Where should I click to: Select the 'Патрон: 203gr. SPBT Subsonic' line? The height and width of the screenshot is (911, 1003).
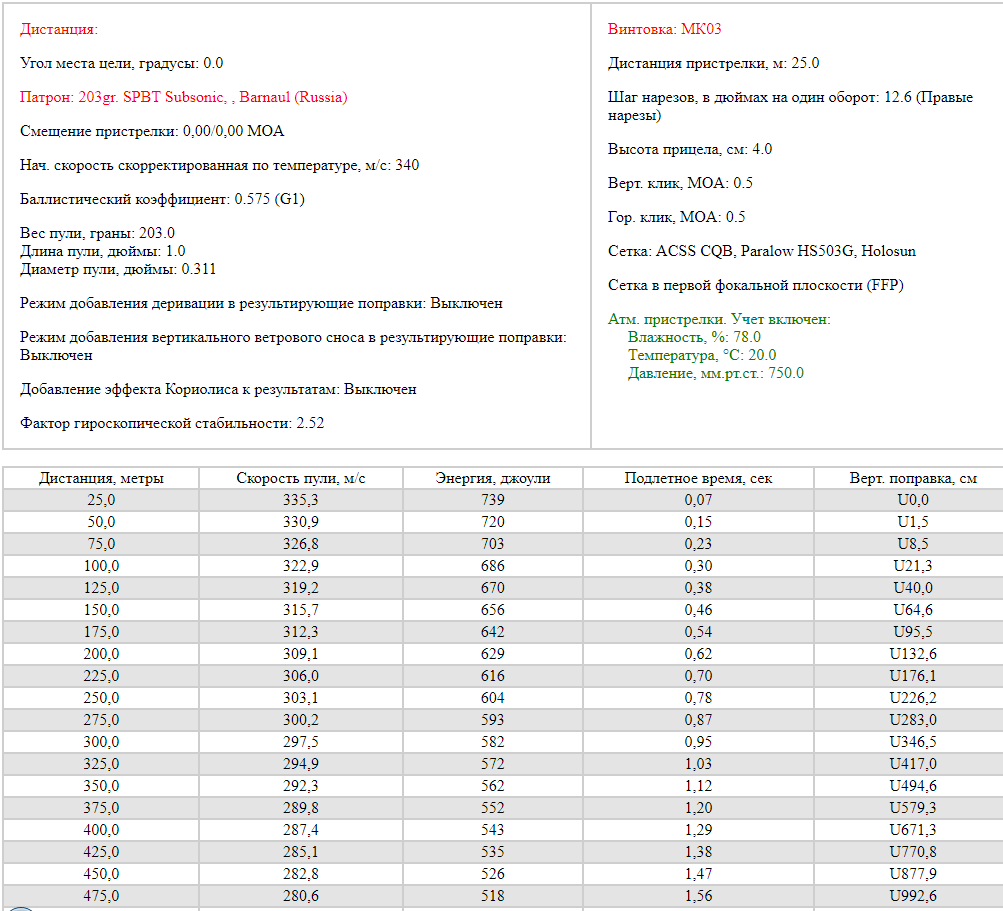click(x=184, y=97)
